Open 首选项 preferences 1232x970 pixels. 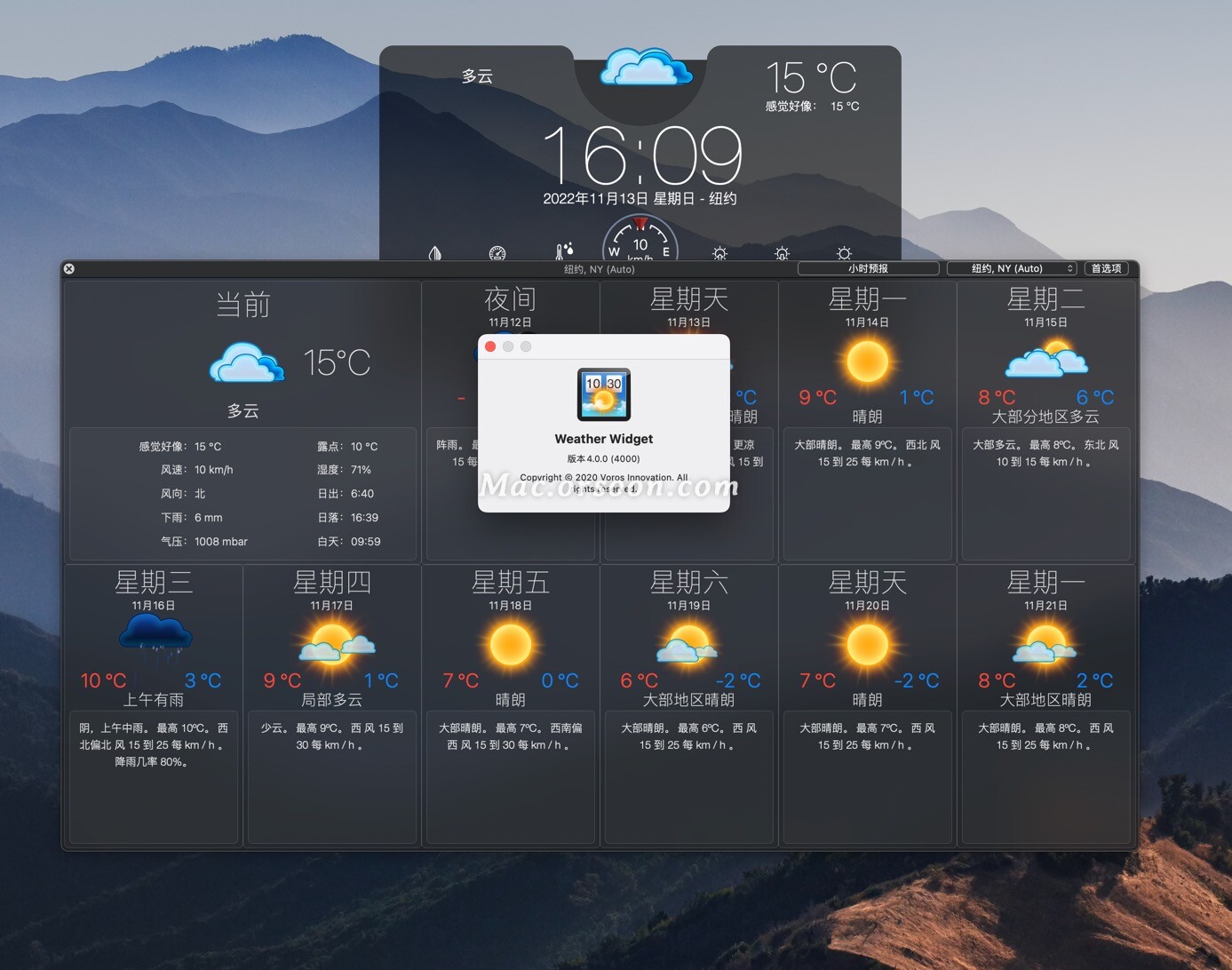pos(1107,268)
